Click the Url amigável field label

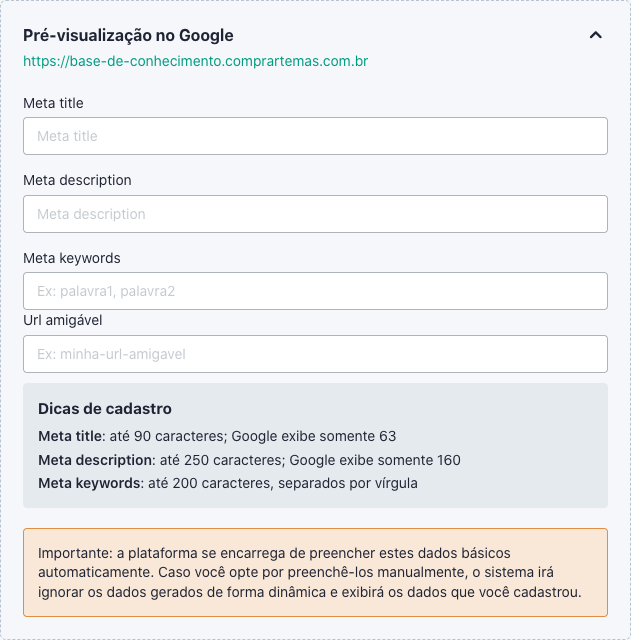63,320
